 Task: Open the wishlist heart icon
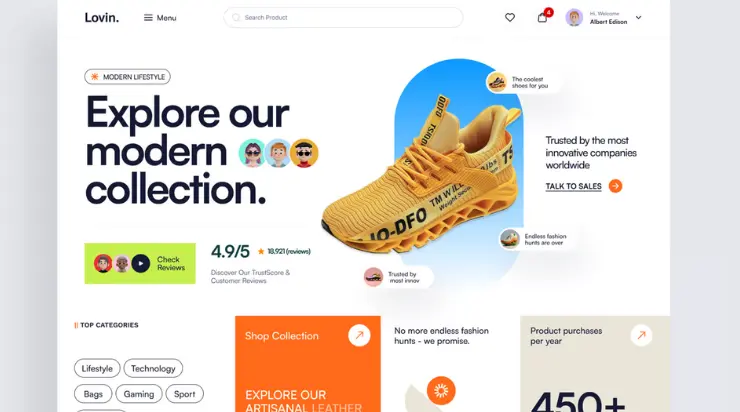coord(510,17)
